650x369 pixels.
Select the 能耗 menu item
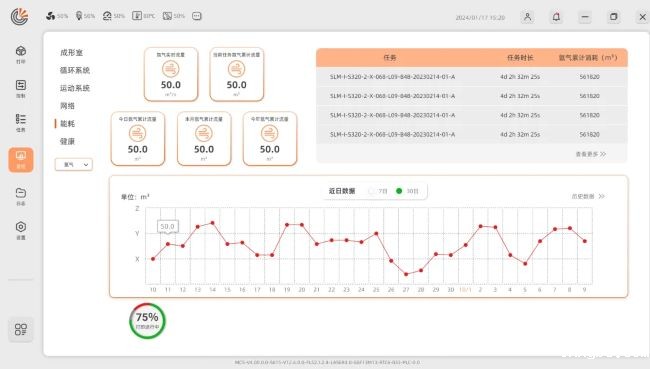(x=67, y=124)
